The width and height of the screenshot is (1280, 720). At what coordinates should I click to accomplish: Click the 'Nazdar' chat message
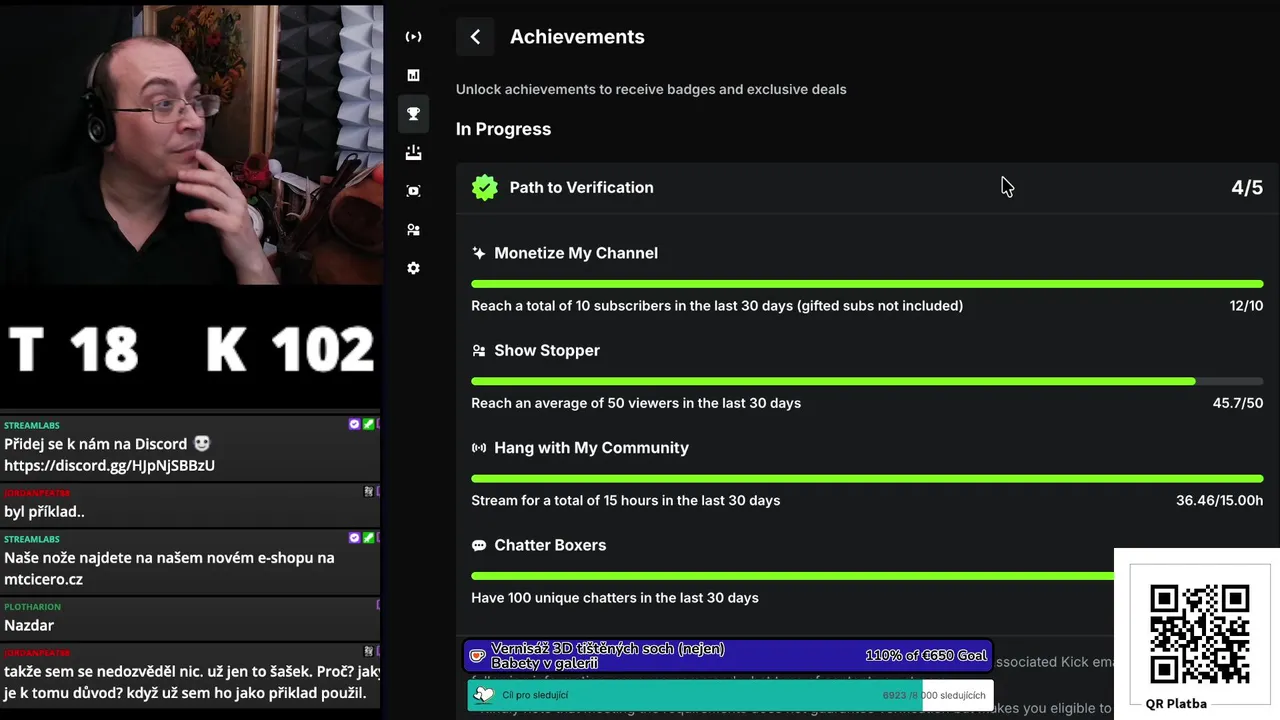pyautogui.click(x=29, y=625)
